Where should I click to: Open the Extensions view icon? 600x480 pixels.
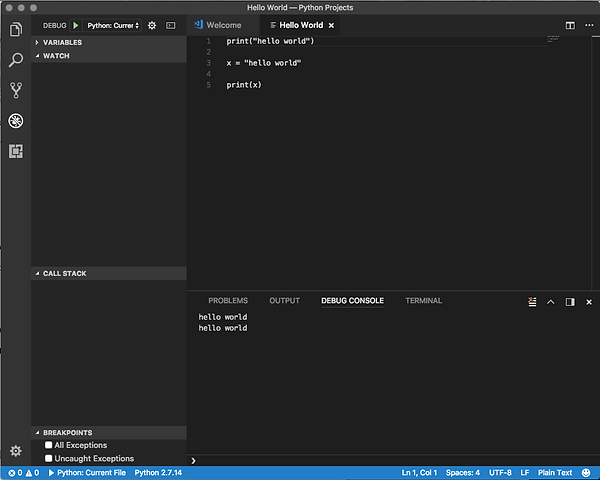pos(16,151)
